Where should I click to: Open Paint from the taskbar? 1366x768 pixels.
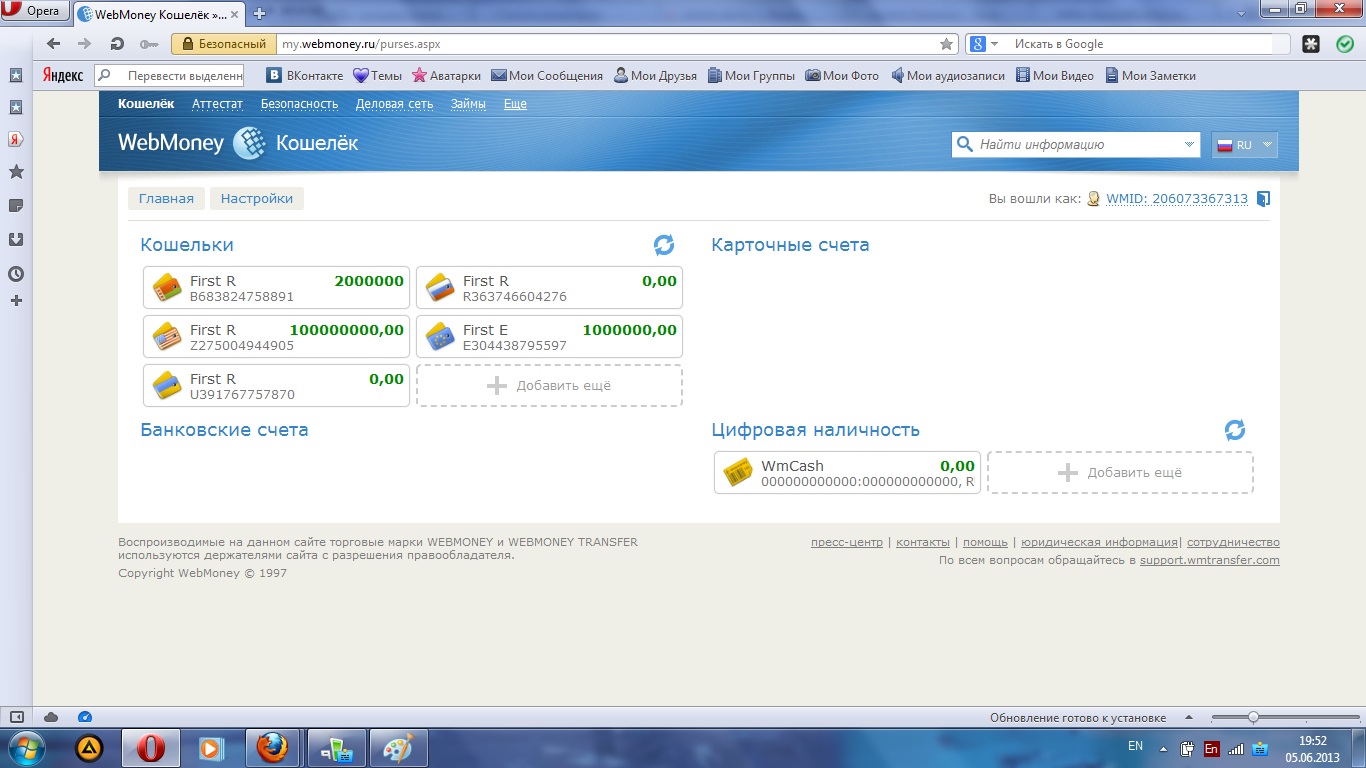click(398, 747)
